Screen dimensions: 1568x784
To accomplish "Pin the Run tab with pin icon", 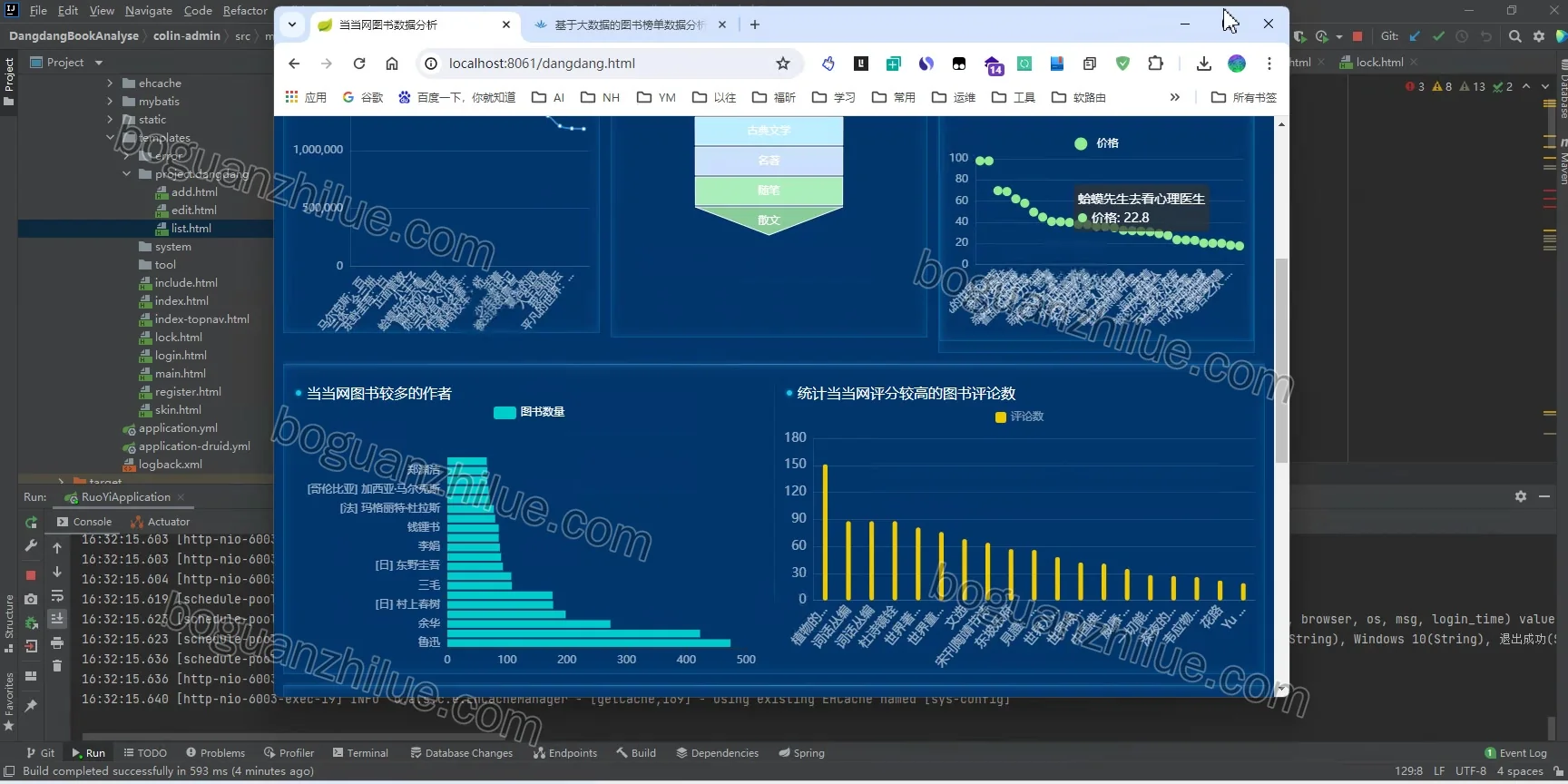I will (x=31, y=706).
